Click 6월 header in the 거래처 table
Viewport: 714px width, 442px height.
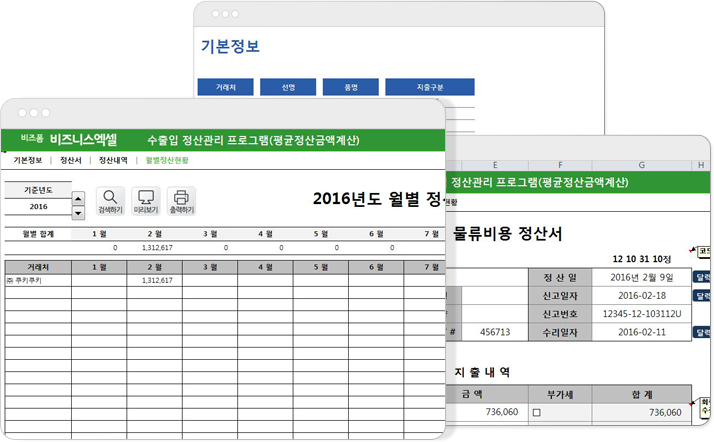click(376, 267)
